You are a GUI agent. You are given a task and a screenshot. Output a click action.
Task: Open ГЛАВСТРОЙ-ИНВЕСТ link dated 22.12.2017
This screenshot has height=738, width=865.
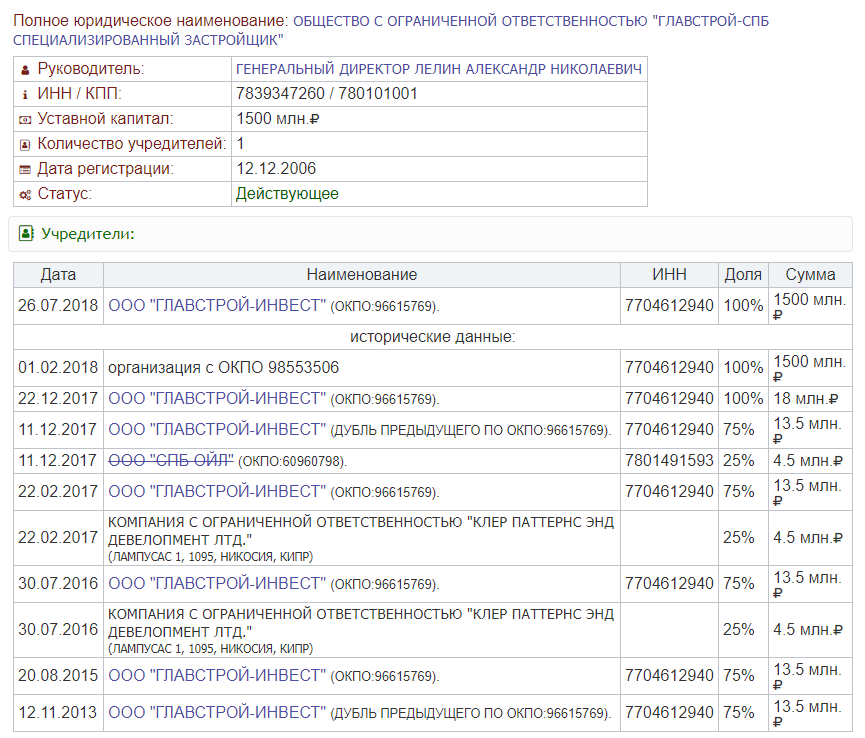coord(217,399)
